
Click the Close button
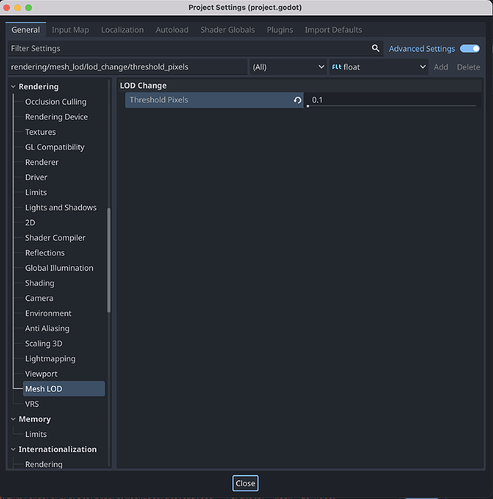coord(245,483)
